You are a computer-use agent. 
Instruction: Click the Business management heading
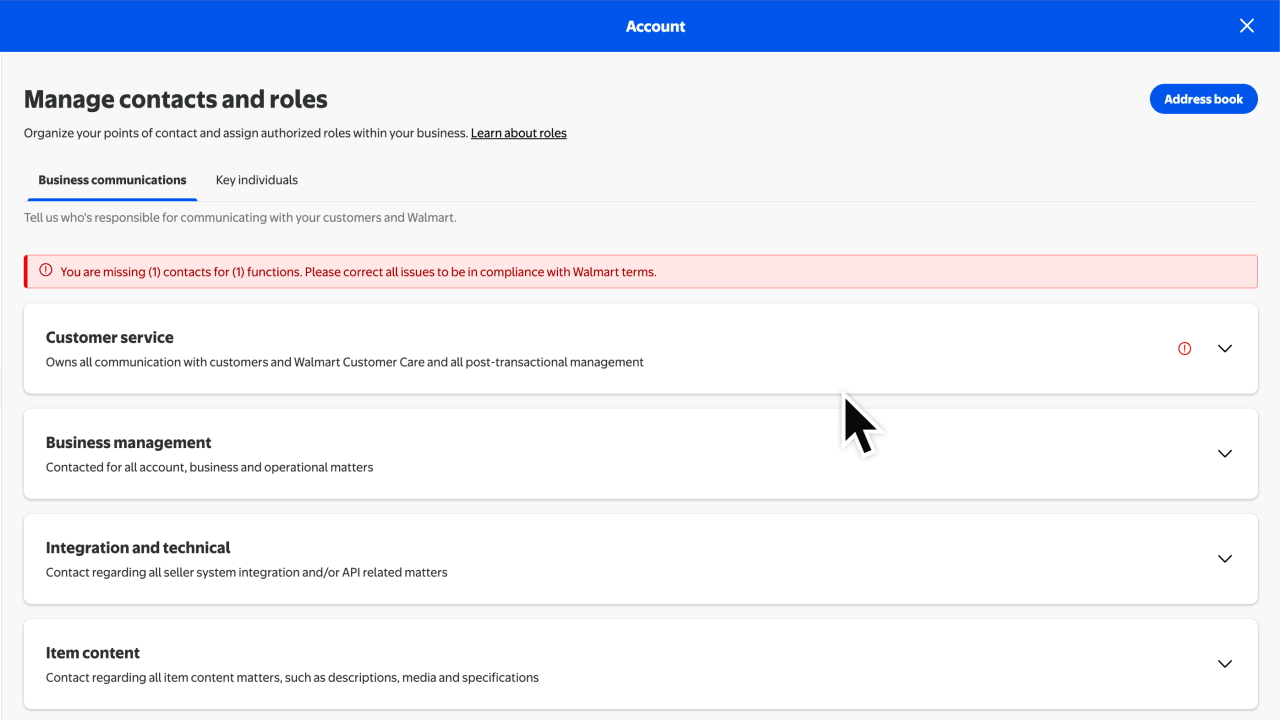click(x=129, y=443)
